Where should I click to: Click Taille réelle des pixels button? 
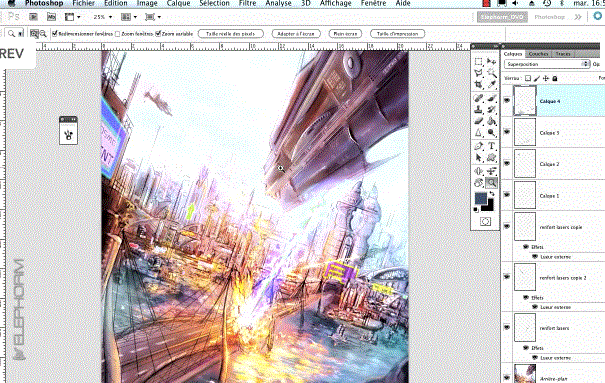click(x=231, y=34)
